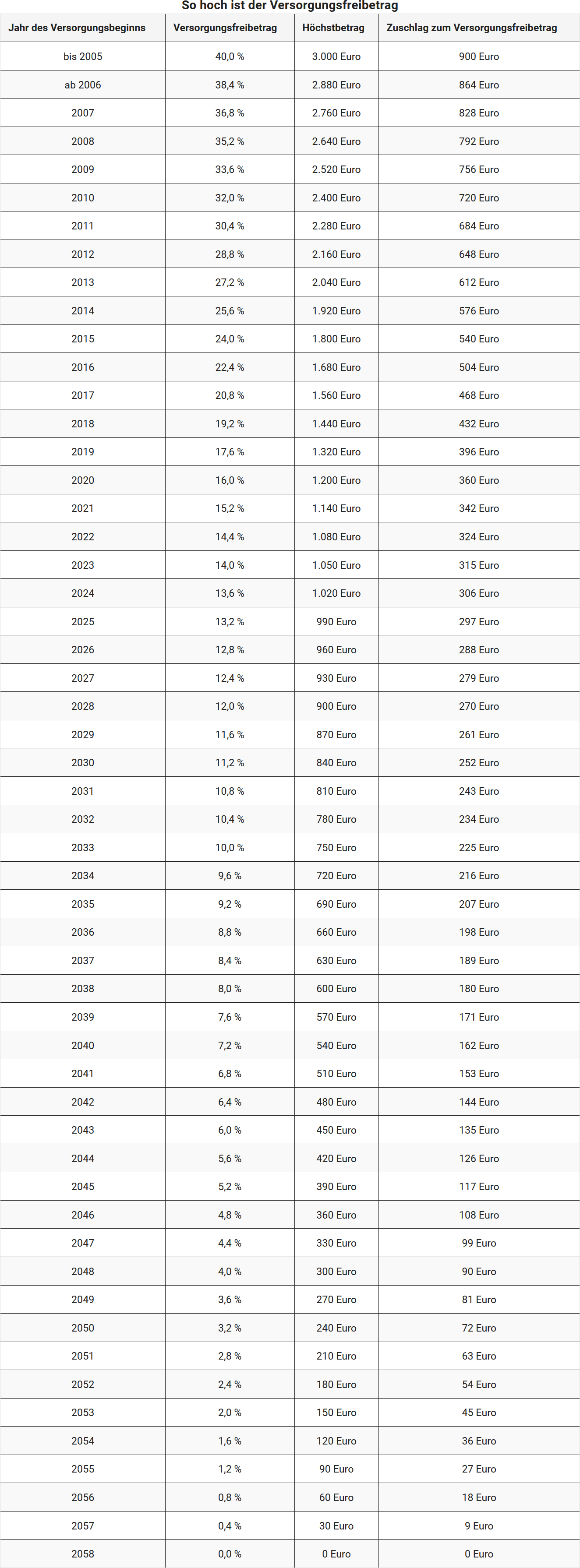The width and height of the screenshot is (580, 1568).
Task: Select the 'ab 2006' year cell
Action: coord(83,85)
